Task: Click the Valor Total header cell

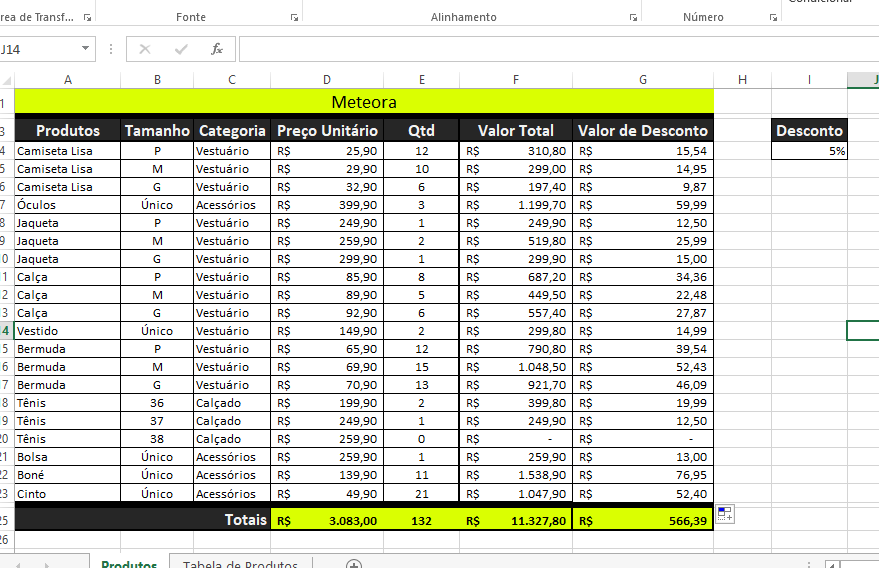Action: tap(516, 131)
